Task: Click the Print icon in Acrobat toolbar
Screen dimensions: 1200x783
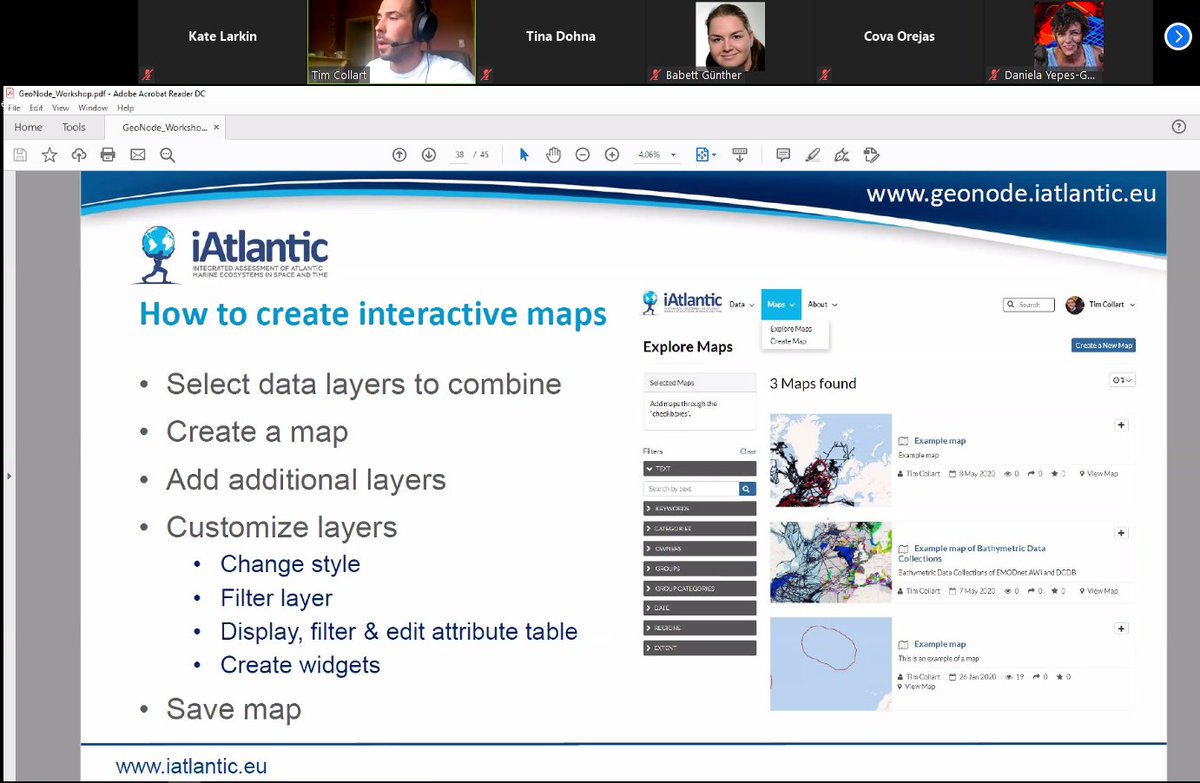Action: (x=108, y=155)
